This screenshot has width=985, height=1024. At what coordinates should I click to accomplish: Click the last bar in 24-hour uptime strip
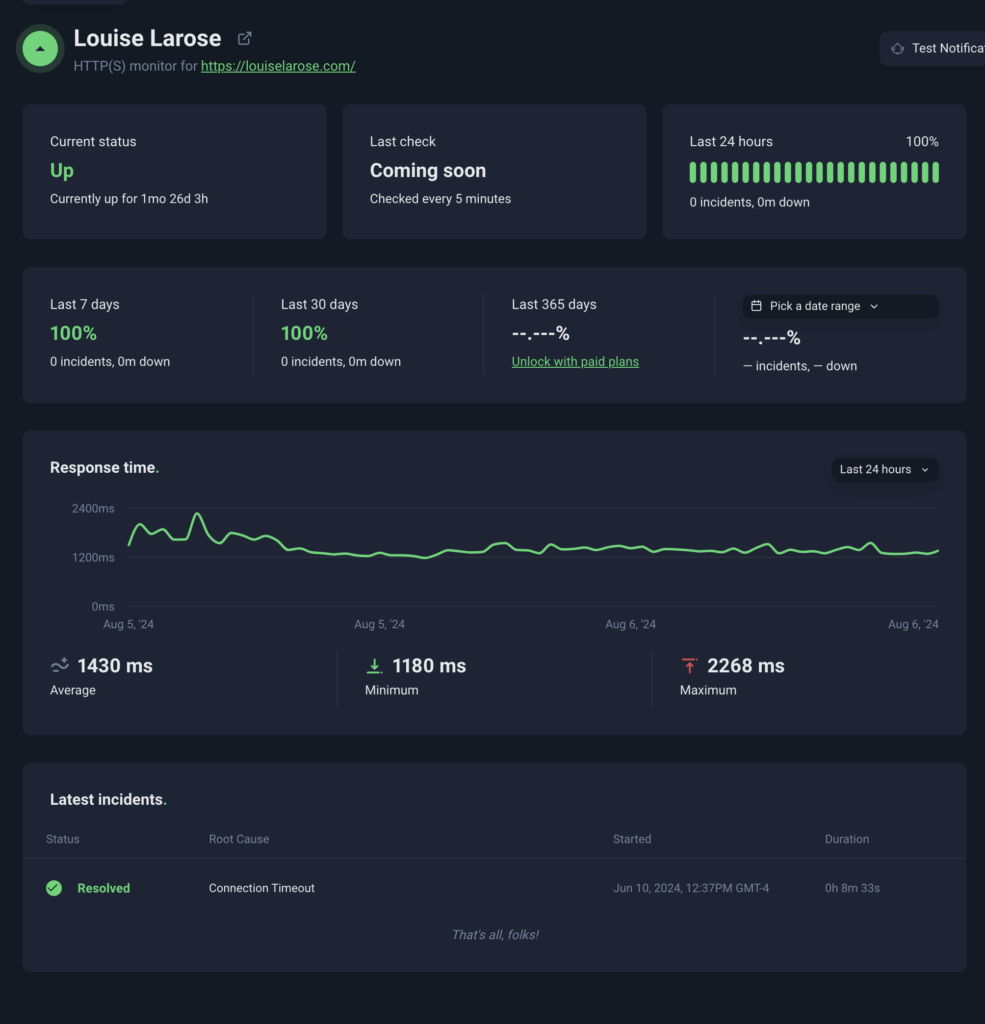point(936,172)
